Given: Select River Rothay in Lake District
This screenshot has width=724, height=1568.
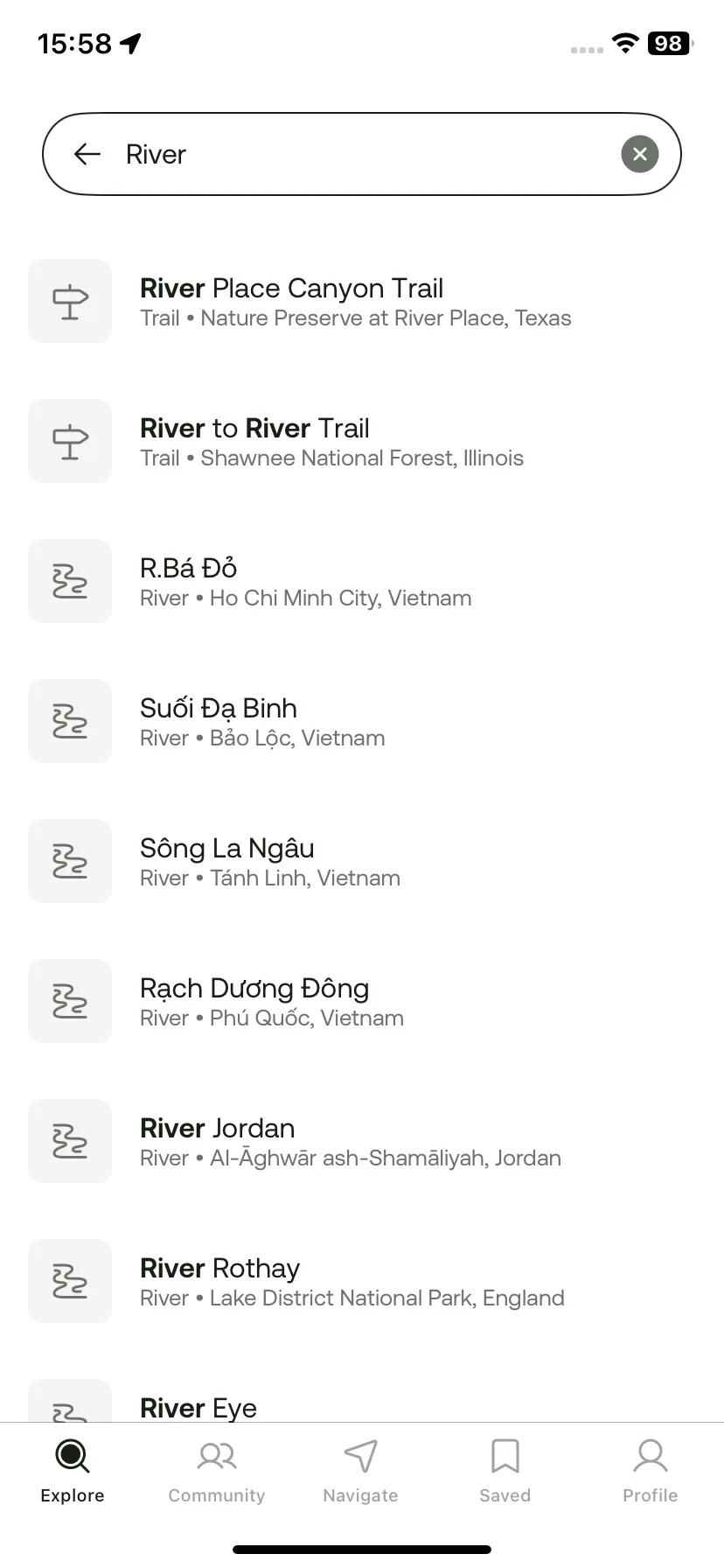Looking at the screenshot, I should (x=362, y=1281).
